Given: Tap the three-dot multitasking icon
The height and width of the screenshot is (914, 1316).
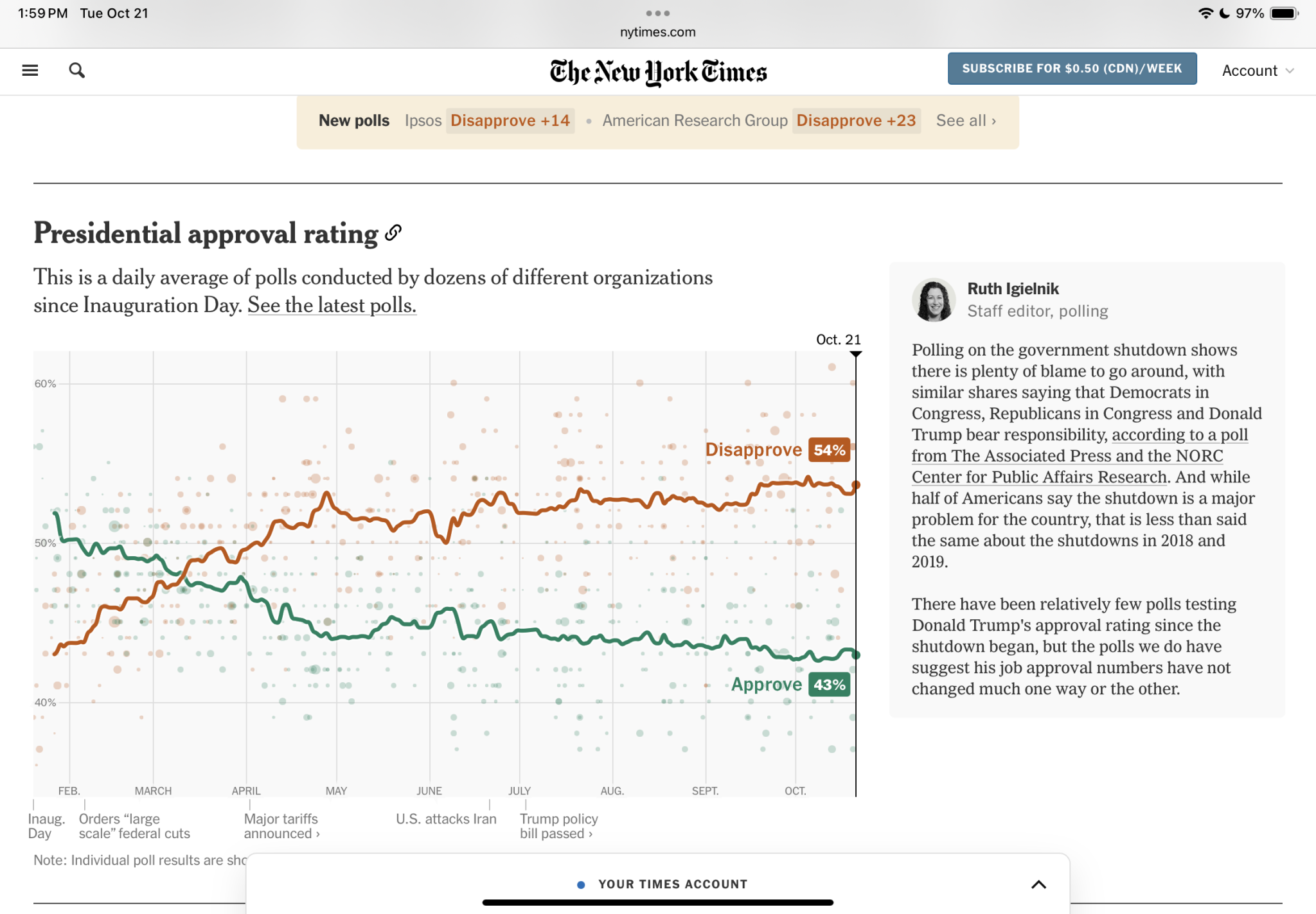Looking at the screenshot, I should (x=657, y=13).
